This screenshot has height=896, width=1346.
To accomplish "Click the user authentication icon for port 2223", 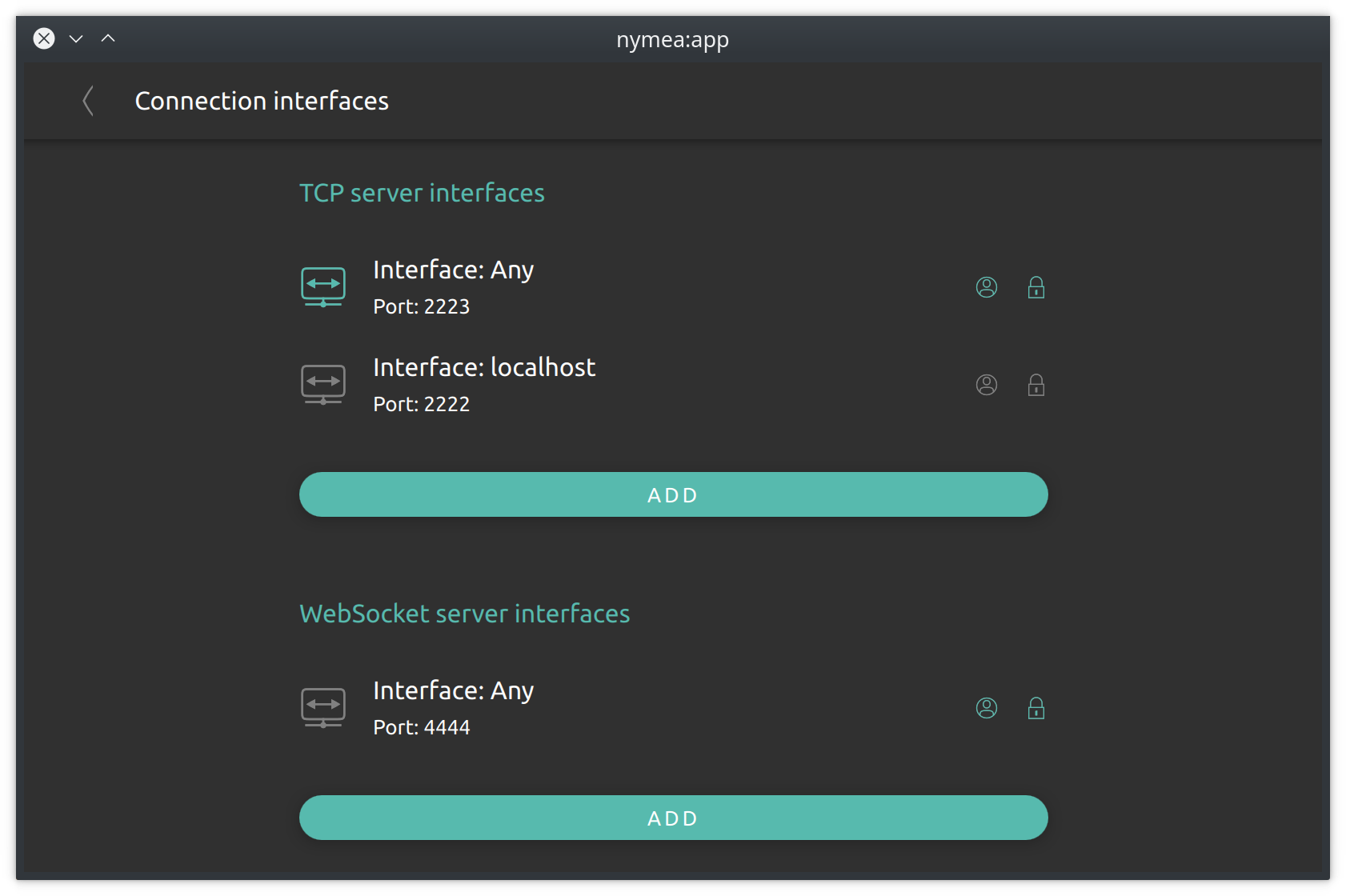I will (x=986, y=287).
